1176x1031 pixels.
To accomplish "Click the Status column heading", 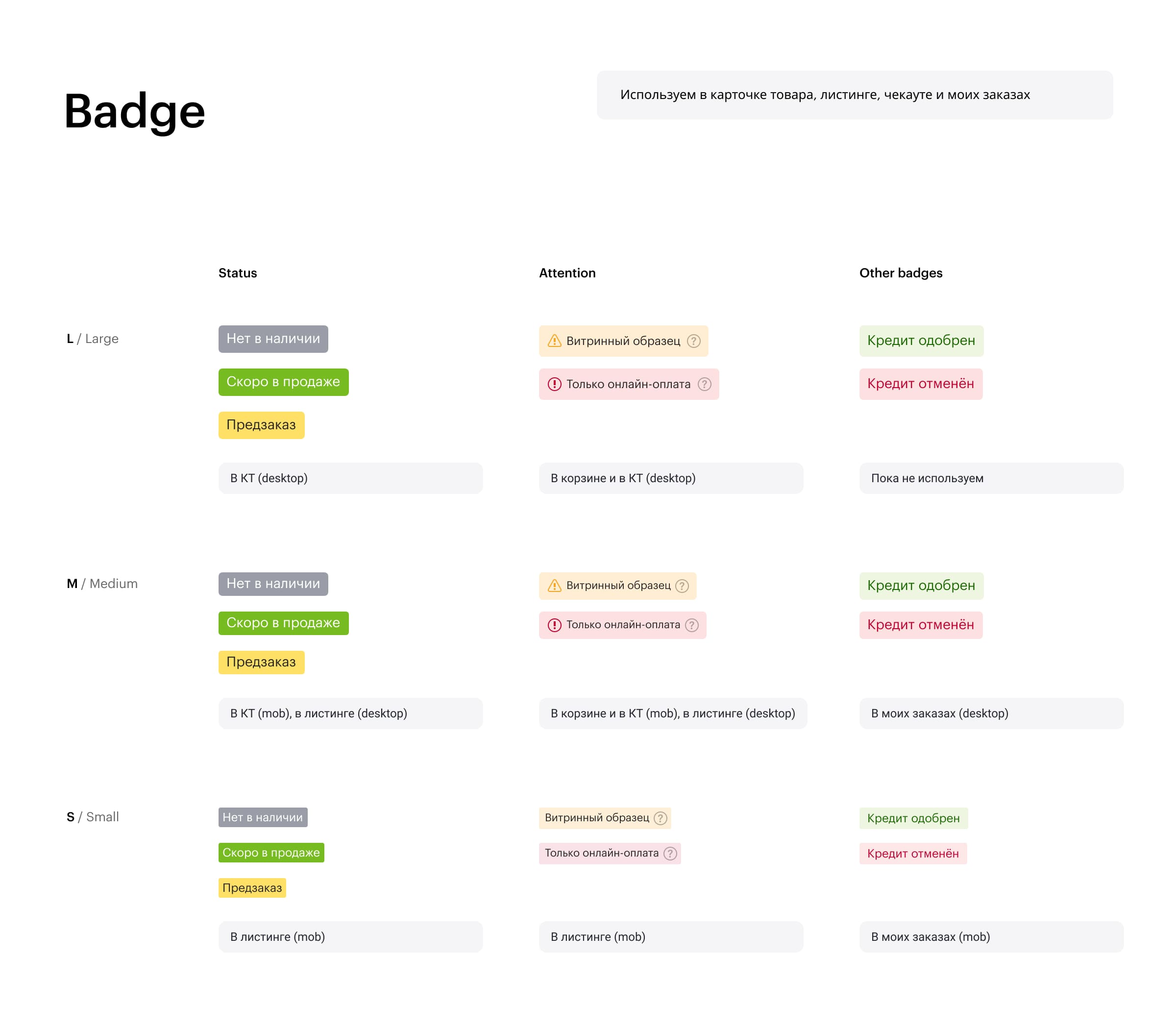I will pos(238,273).
